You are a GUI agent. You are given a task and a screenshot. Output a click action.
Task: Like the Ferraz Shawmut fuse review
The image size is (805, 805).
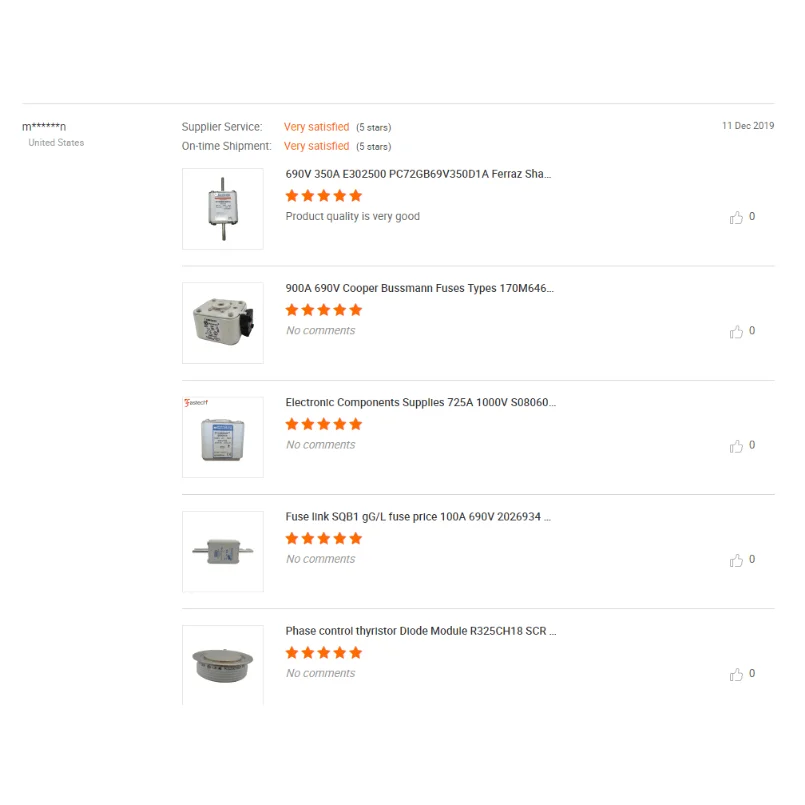click(x=737, y=217)
